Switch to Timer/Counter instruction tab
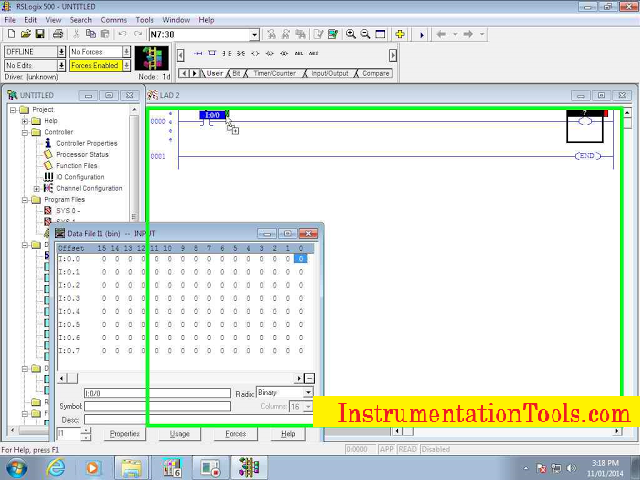 pos(274,73)
